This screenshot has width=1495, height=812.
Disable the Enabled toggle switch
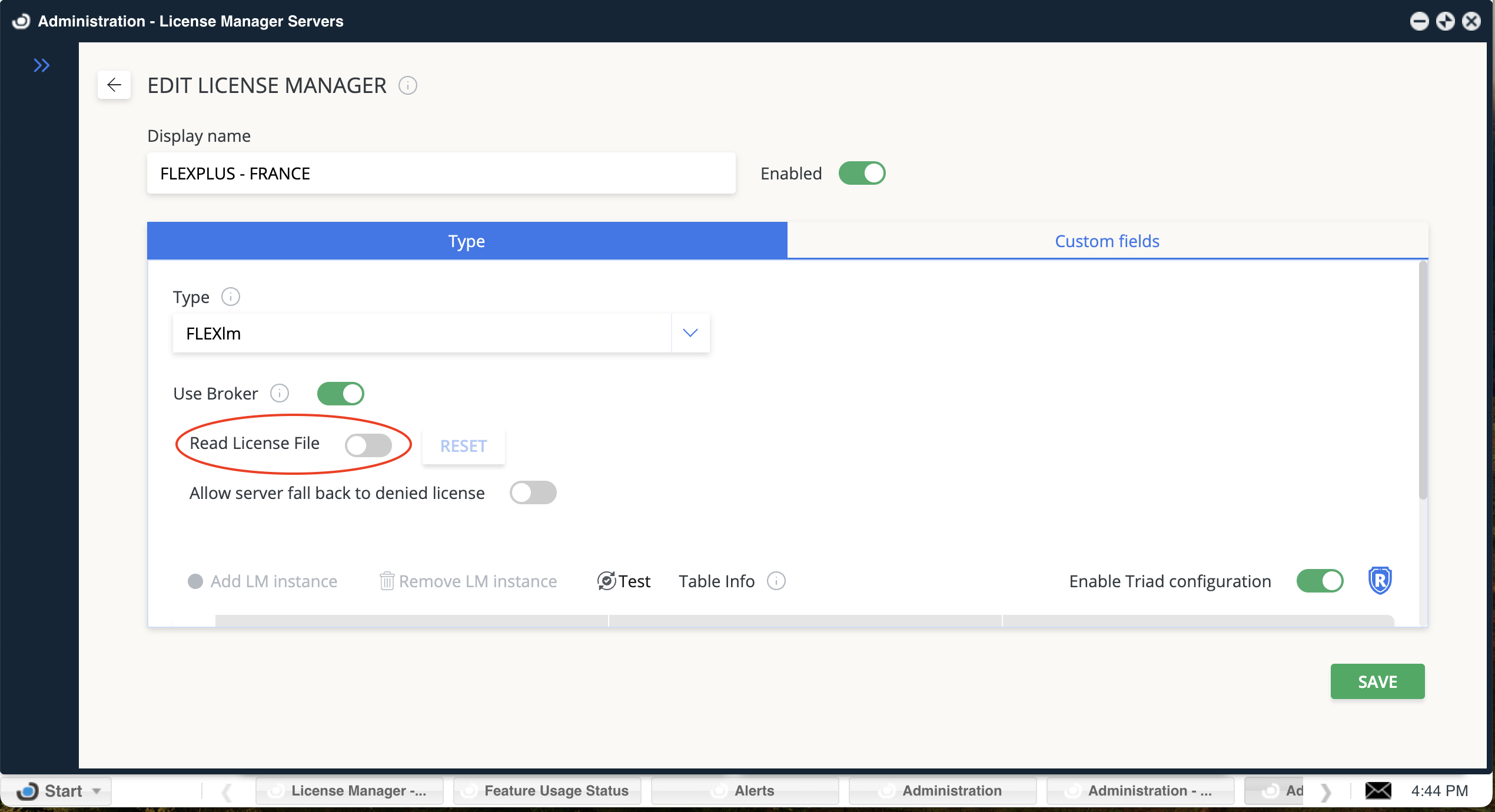862,174
